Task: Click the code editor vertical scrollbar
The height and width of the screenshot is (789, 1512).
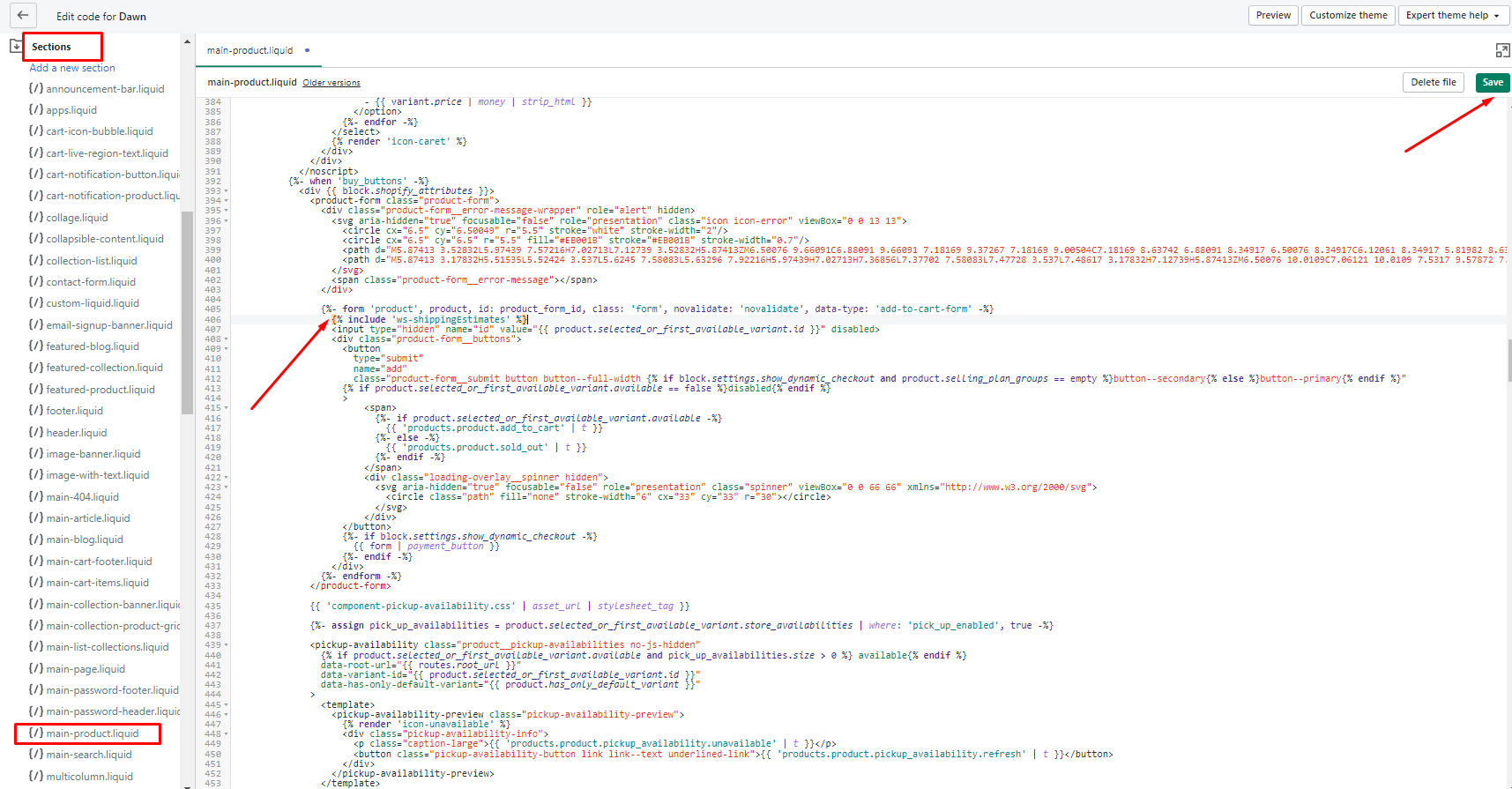Action: tap(1509, 361)
